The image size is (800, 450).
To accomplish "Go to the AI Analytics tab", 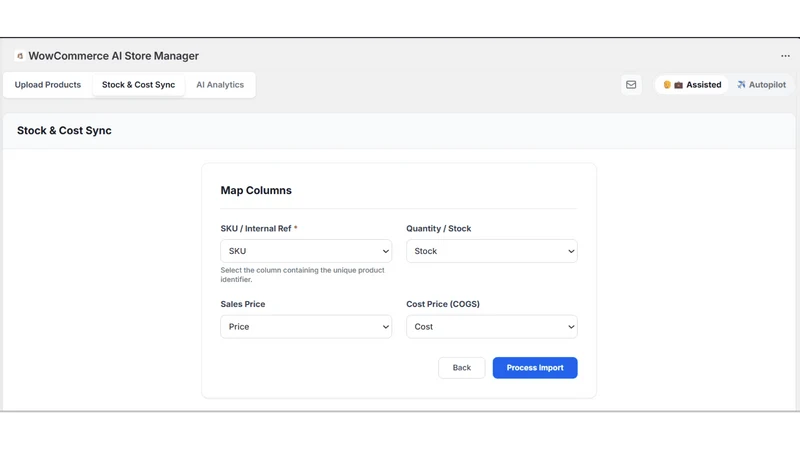I will (220, 85).
